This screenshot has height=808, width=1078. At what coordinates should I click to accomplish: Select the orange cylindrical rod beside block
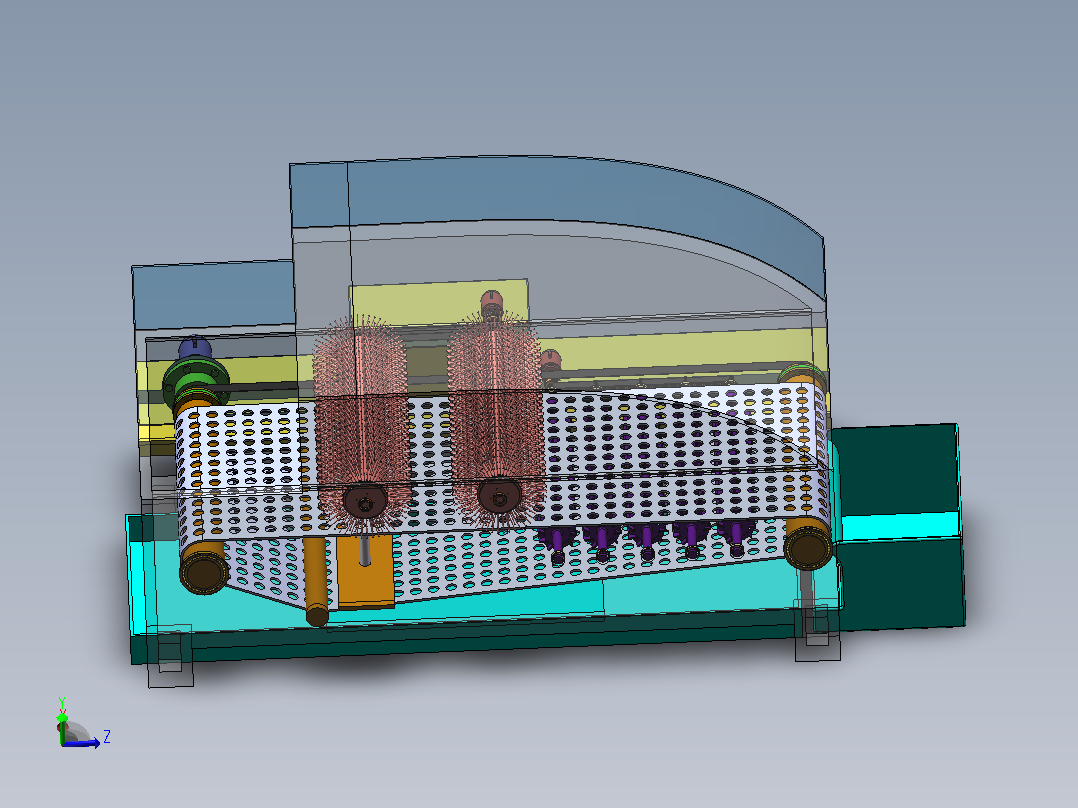pos(316,581)
